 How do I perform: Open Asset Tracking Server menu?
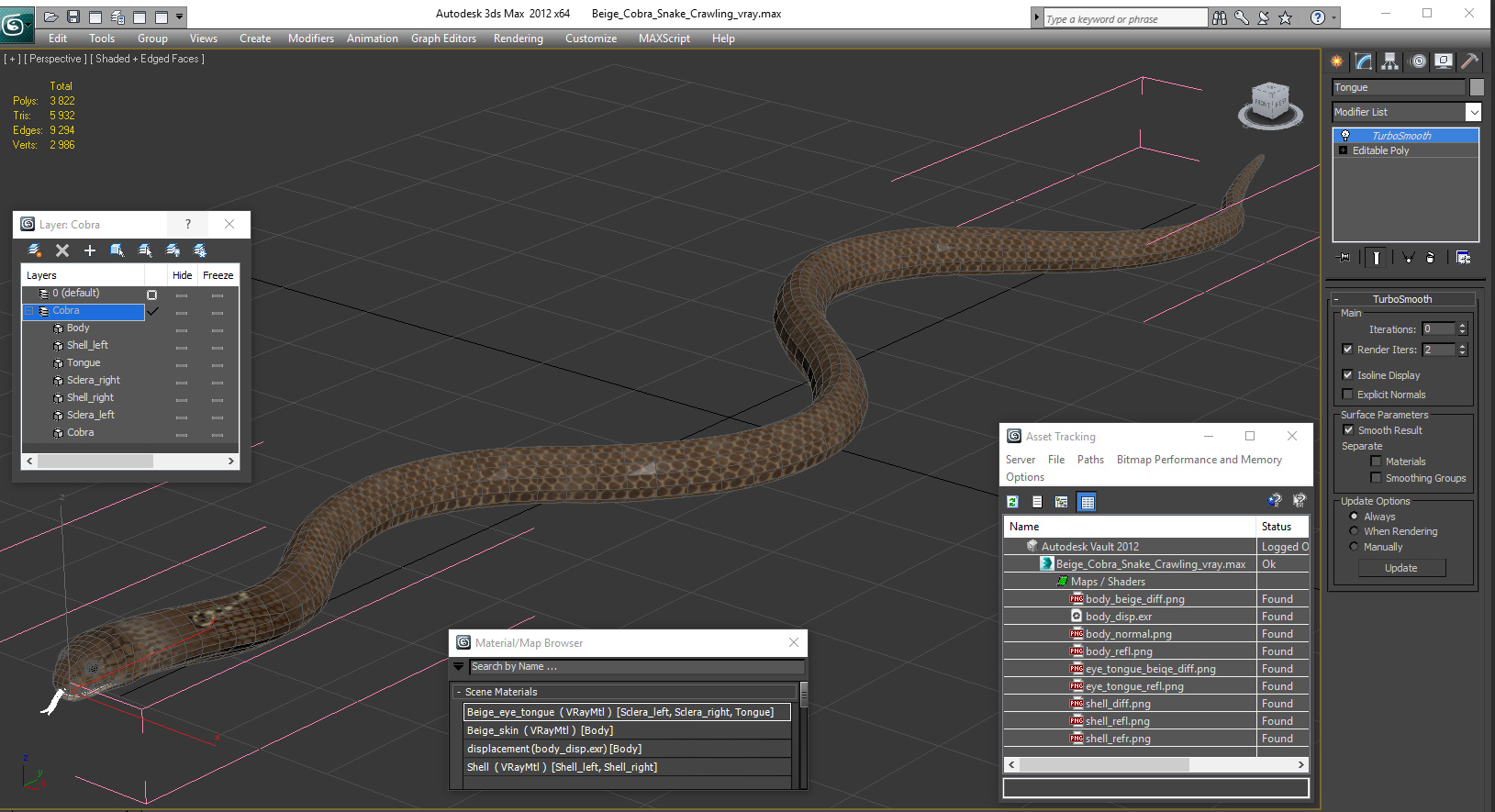click(x=1021, y=460)
